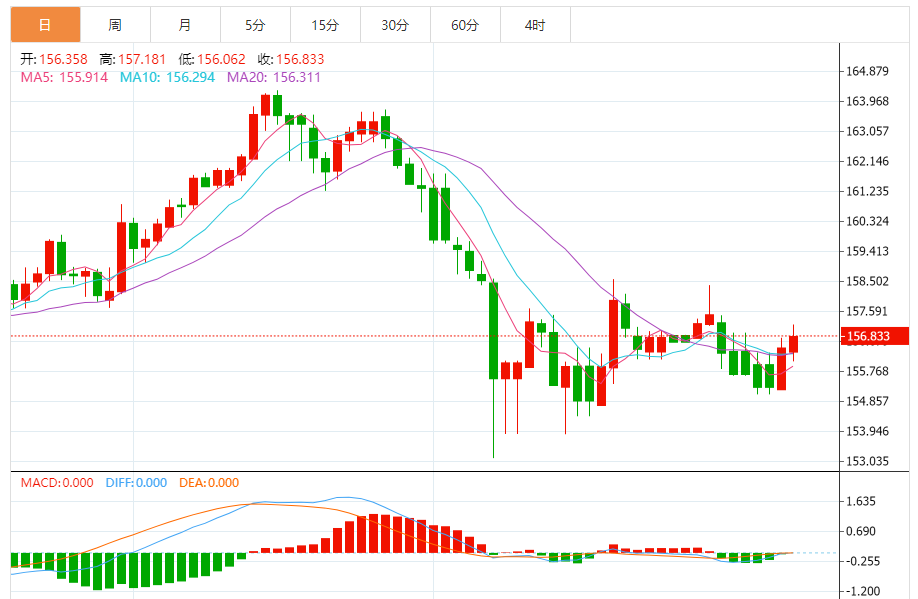Switch to the 周 weekly tab
Viewport: 918px width, 599px height.
tap(115, 25)
